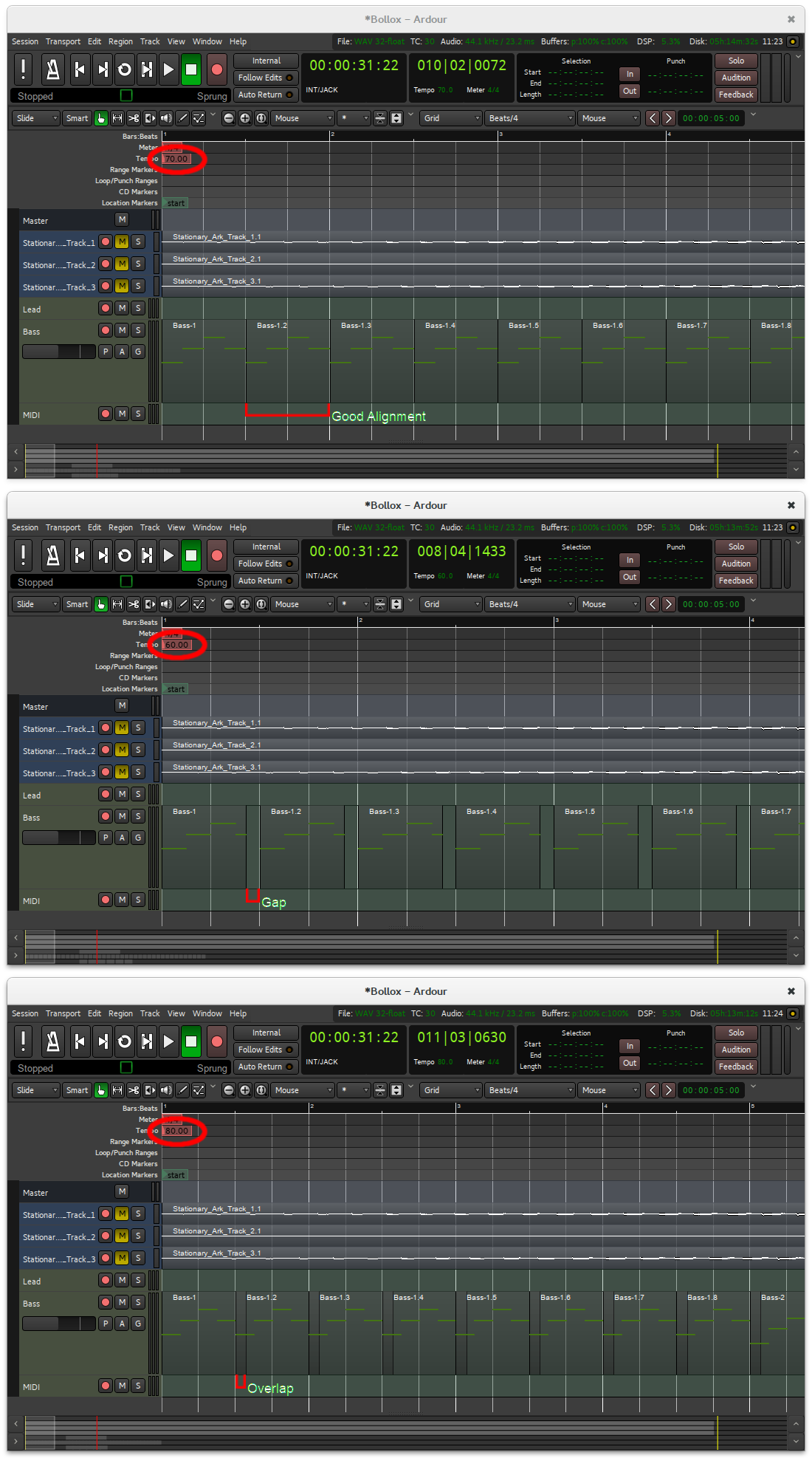Toggle loop playback in the tempo 60 window
Viewport: 812px width, 1458px height.
click(x=125, y=555)
